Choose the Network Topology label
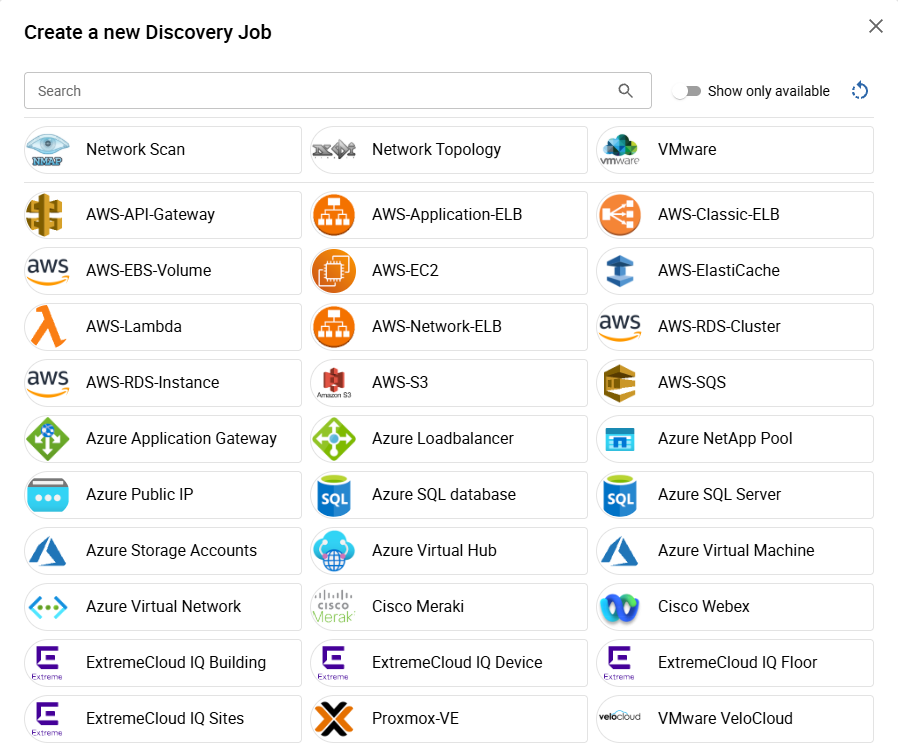 click(436, 149)
